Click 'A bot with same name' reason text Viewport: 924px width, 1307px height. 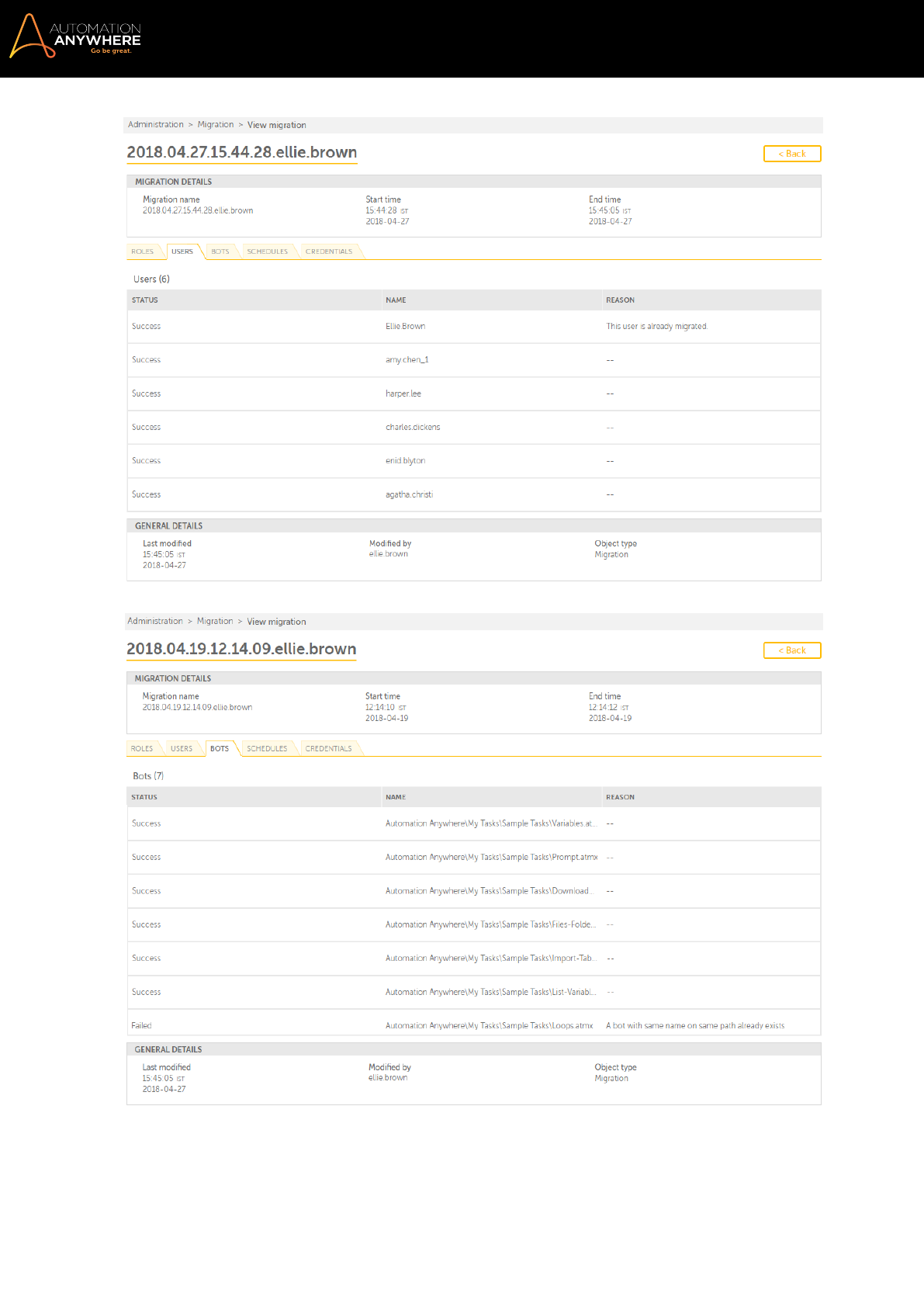[695, 1026]
